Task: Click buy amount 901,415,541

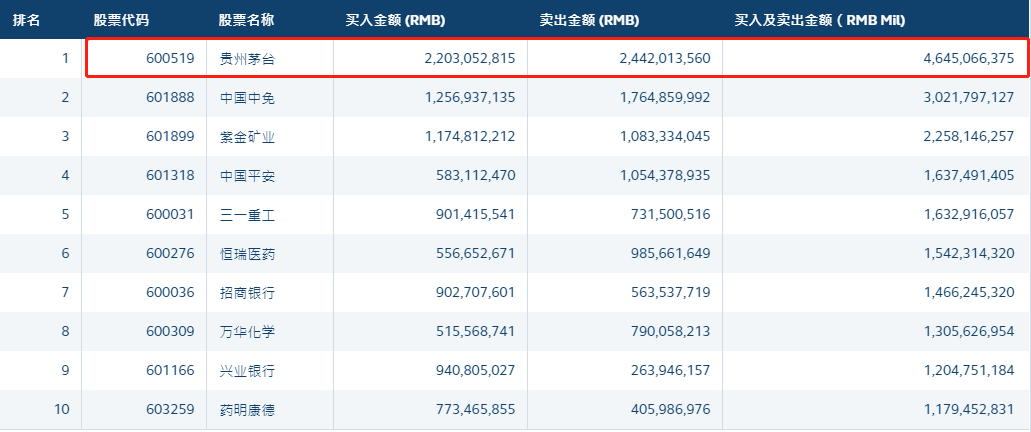Action: click(476, 214)
